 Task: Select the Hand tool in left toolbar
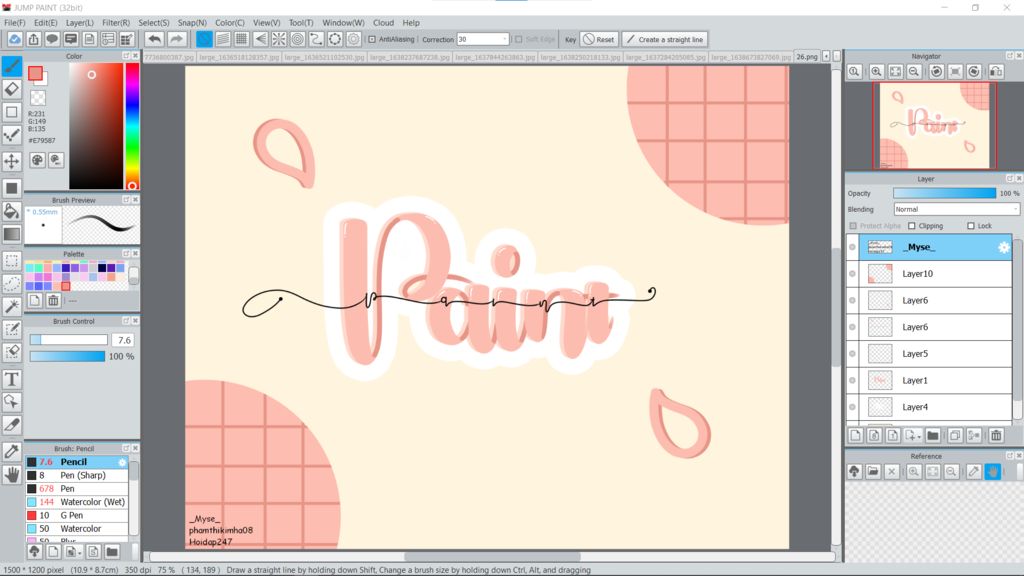(x=12, y=475)
